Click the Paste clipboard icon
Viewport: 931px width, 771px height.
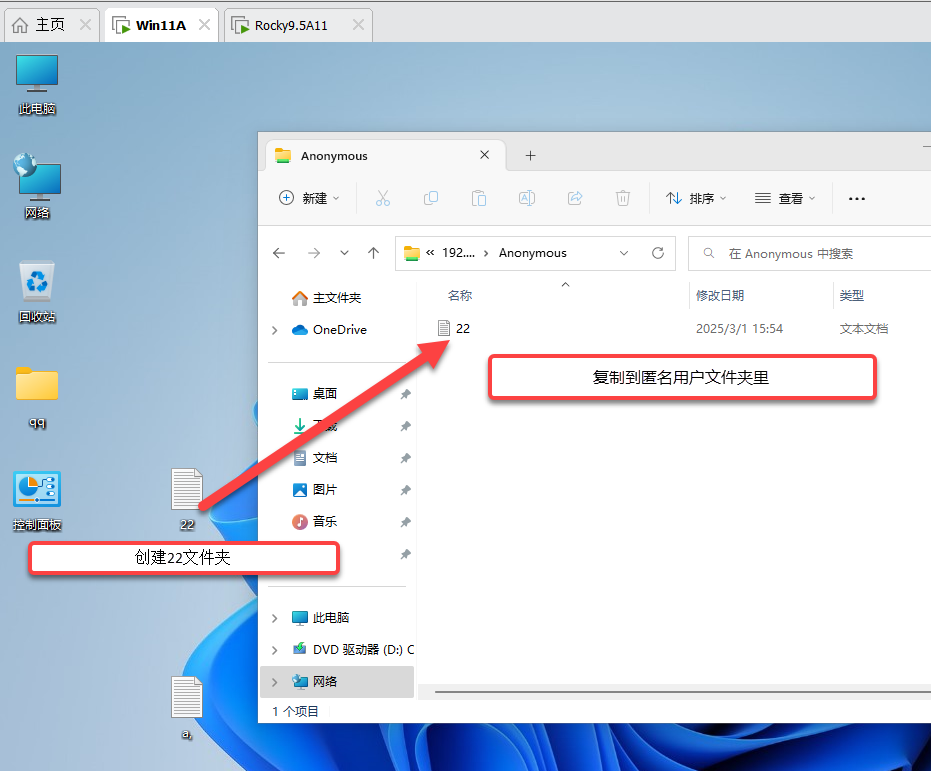click(479, 198)
